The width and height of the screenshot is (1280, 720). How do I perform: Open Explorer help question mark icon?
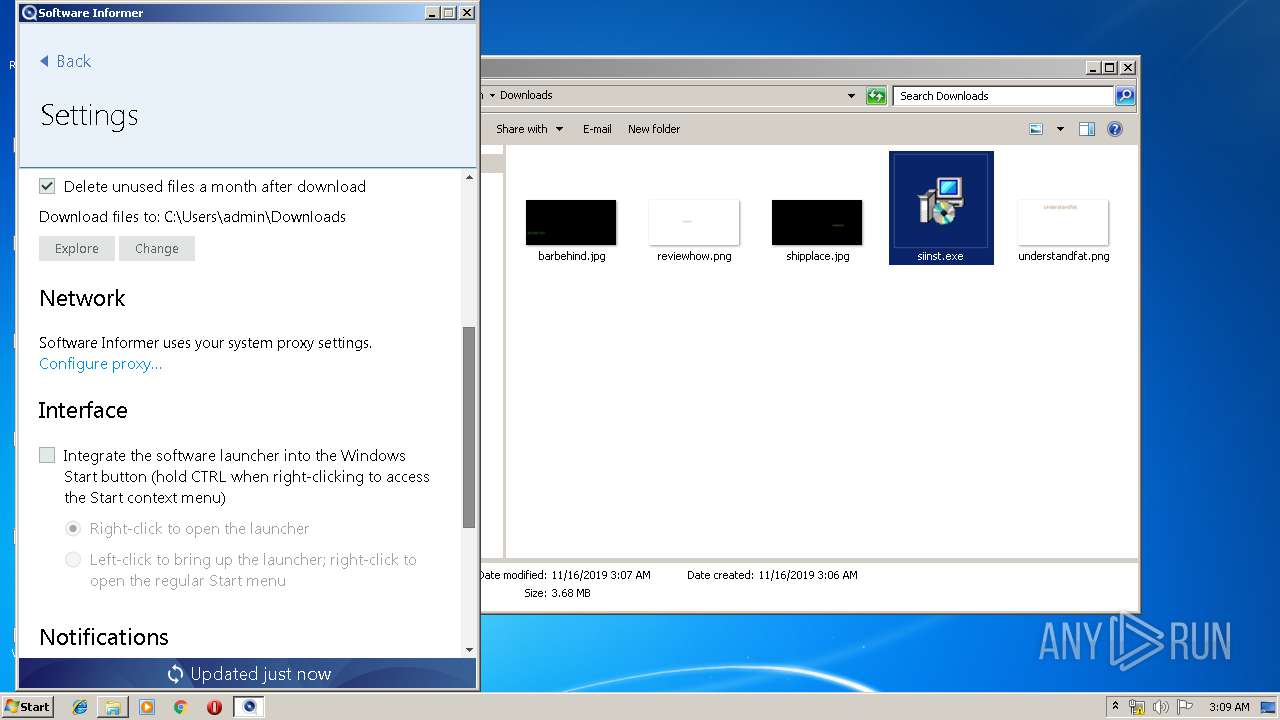1115,129
